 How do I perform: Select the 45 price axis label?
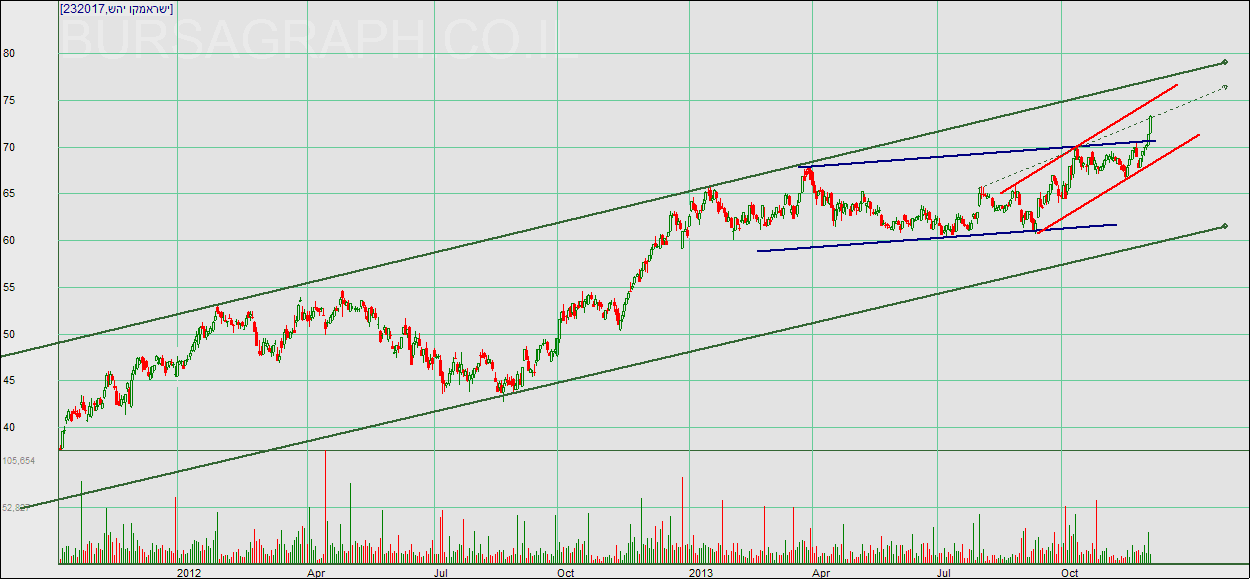click(x=8, y=381)
